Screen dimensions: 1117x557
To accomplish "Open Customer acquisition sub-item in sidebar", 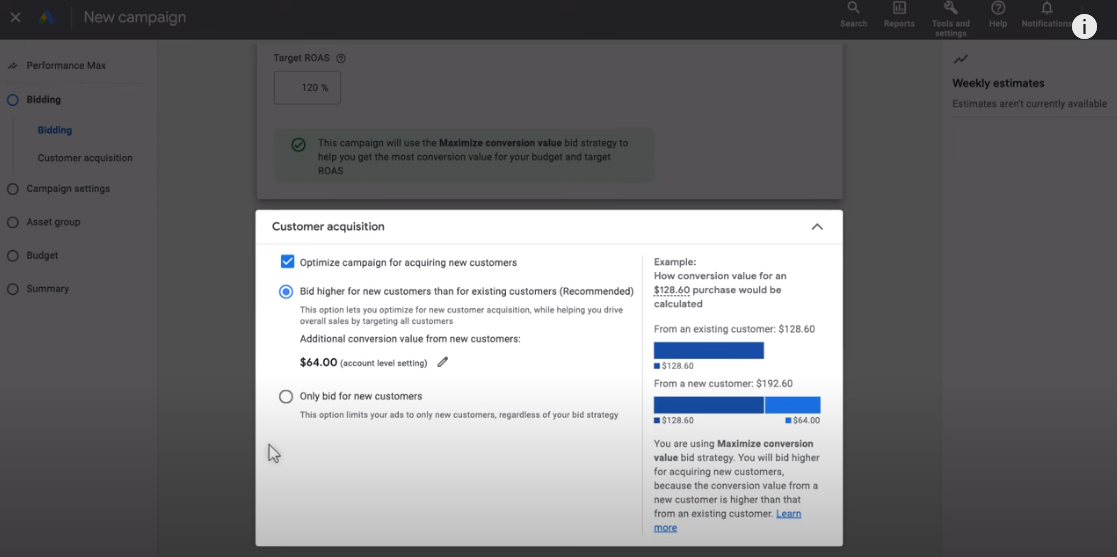I will pos(85,158).
